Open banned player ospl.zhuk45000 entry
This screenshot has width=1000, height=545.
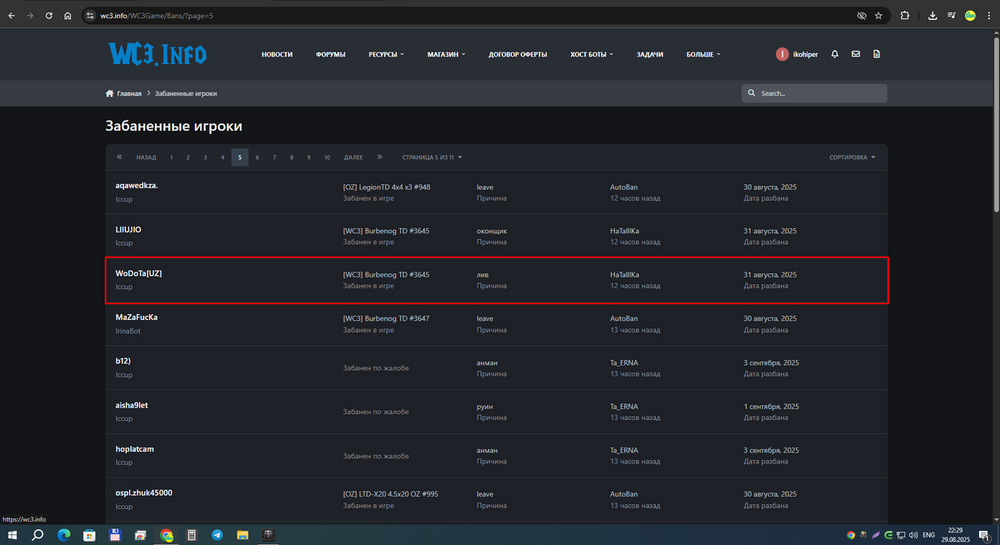143,493
